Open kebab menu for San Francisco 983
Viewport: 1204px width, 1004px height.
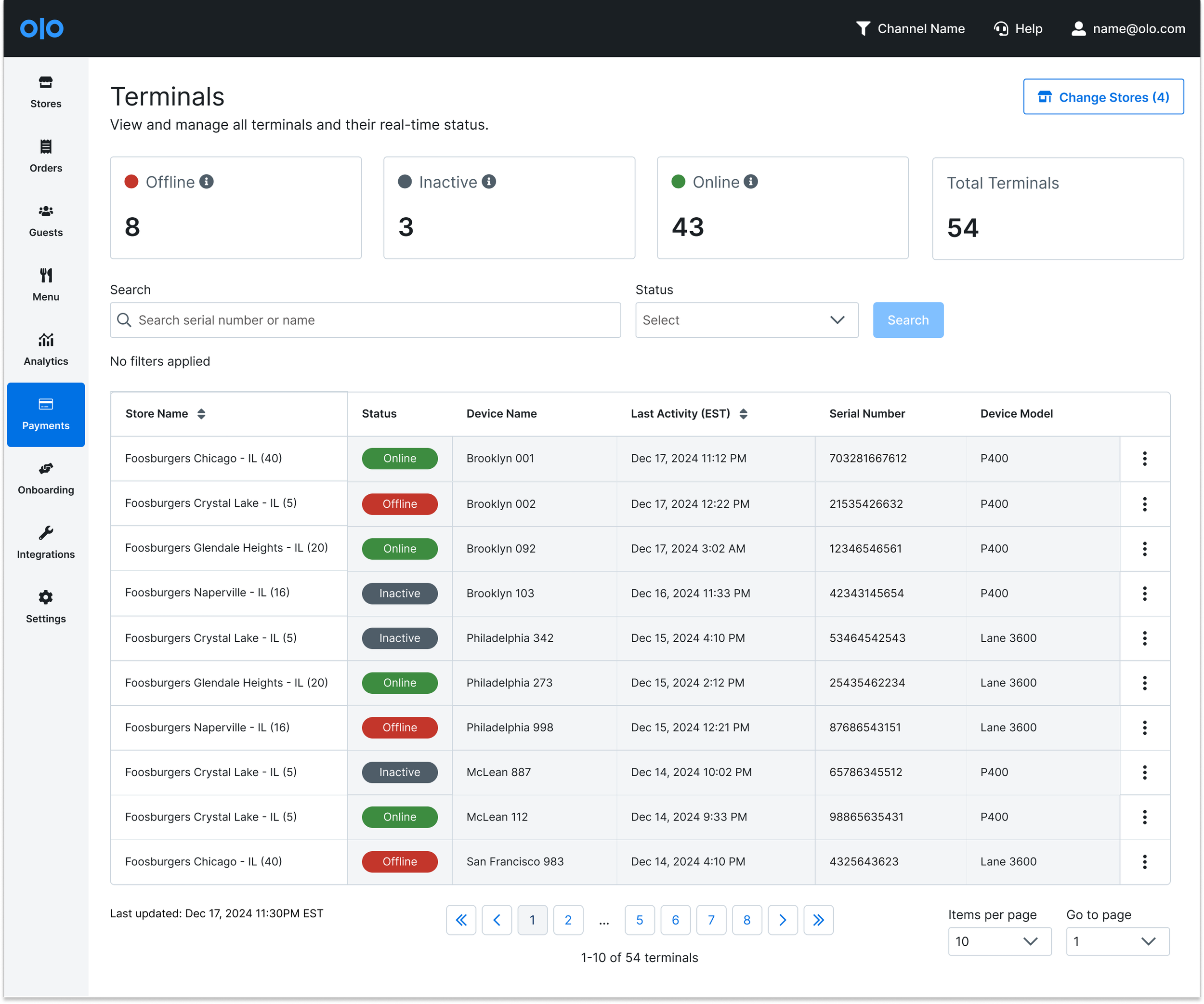pos(1144,862)
